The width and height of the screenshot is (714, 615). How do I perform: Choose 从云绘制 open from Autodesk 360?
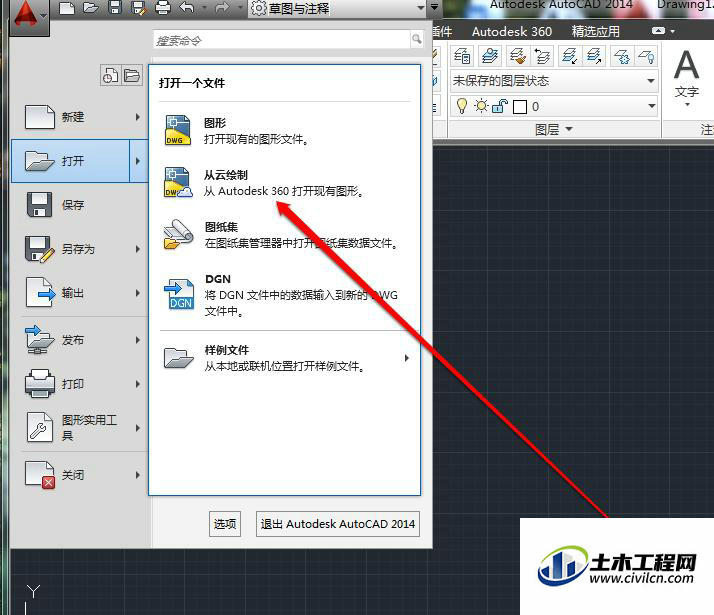coord(284,183)
